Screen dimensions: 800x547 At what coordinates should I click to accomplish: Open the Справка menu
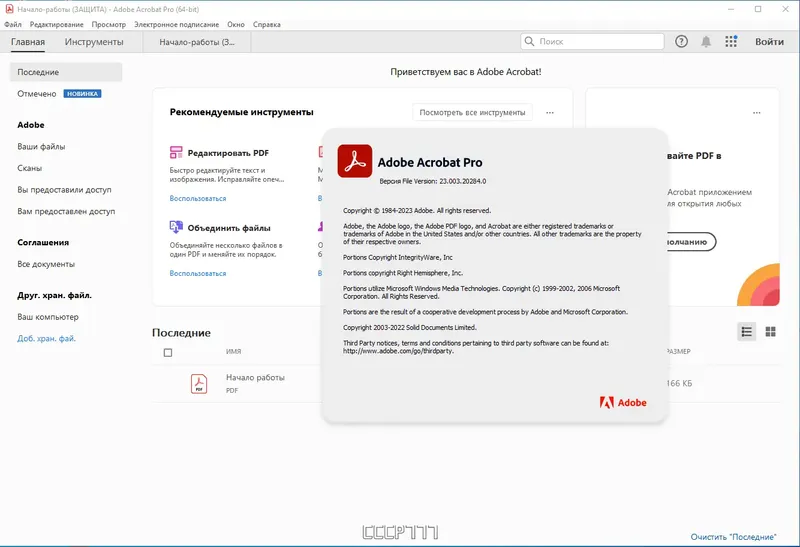[x=267, y=24]
